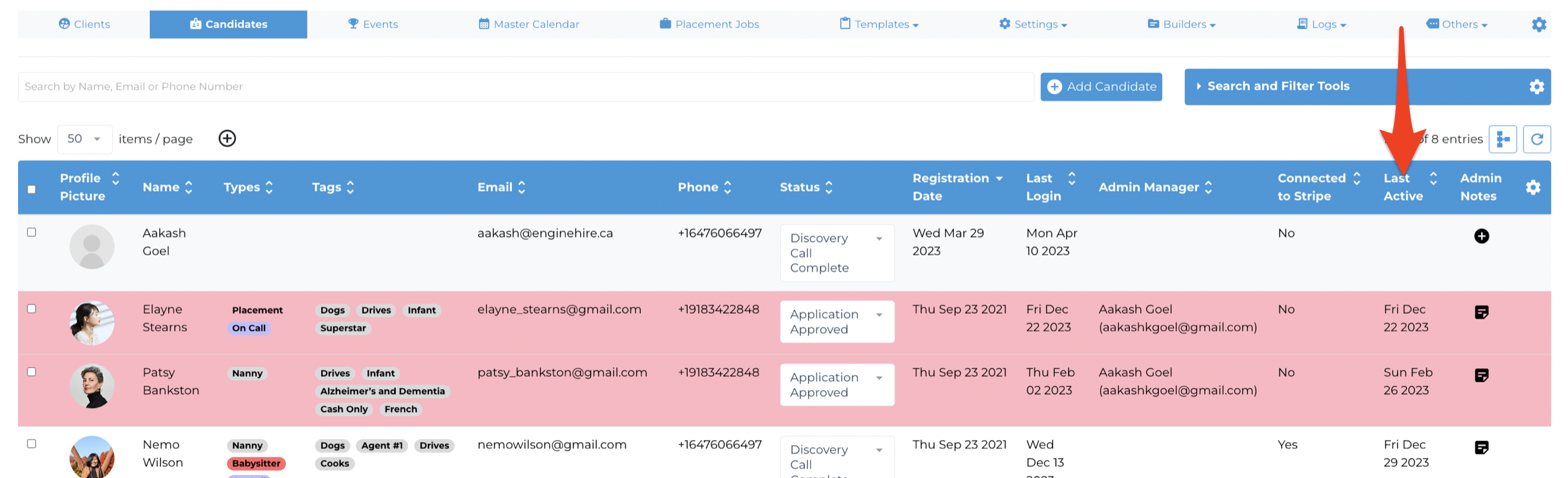Click the gear icon in Search and Filter Tools
Image resolution: width=1568 pixels, height=478 pixels.
click(1536, 87)
